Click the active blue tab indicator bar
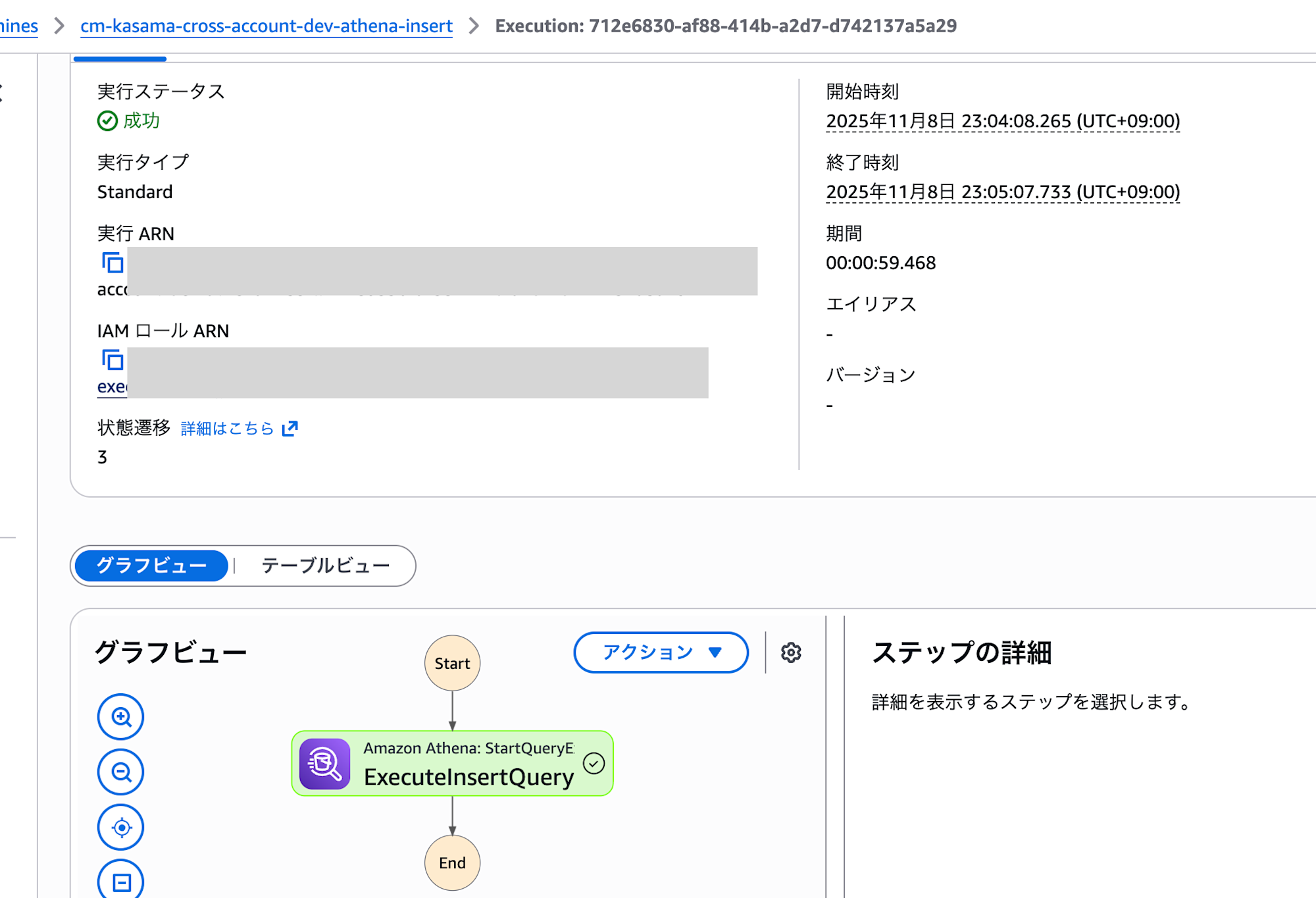 [x=119, y=59]
